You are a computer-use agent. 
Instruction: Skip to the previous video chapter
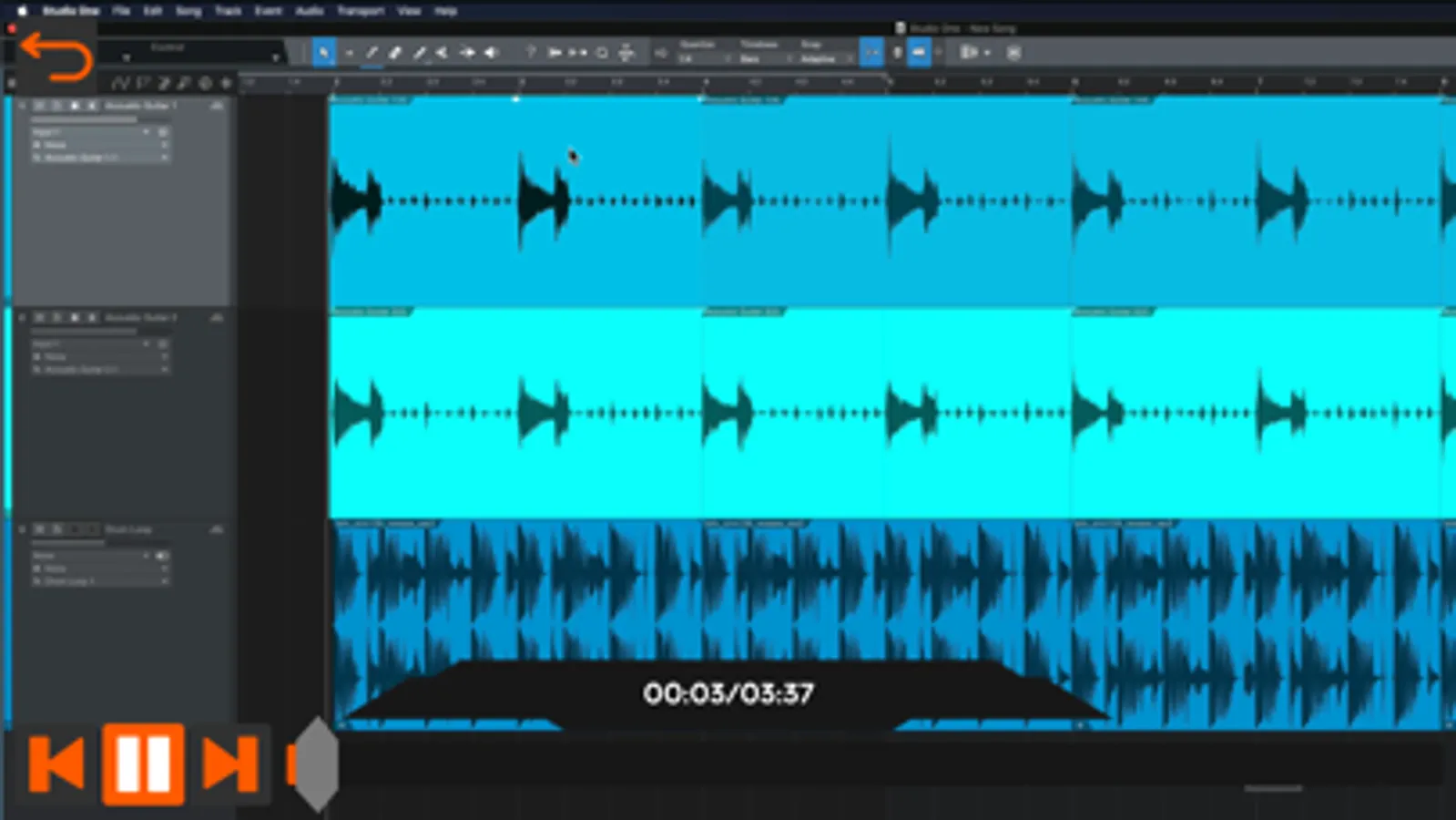point(56,764)
